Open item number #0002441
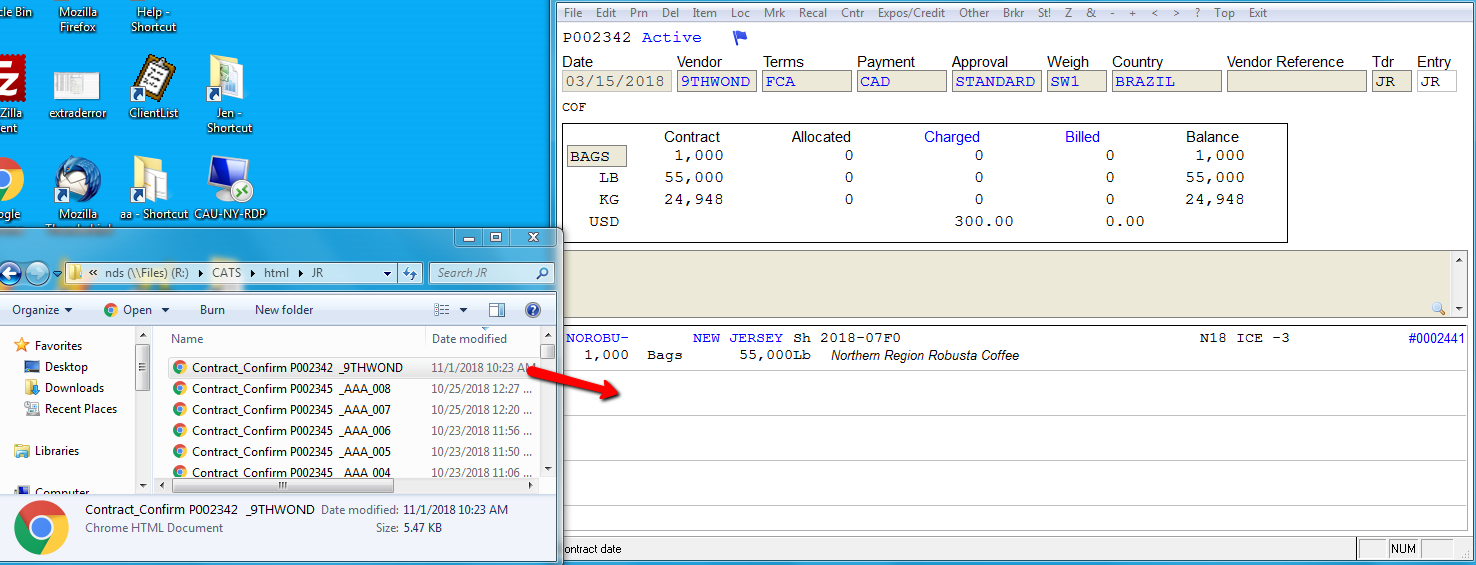This screenshot has height=565, width=1476. [x=1436, y=338]
